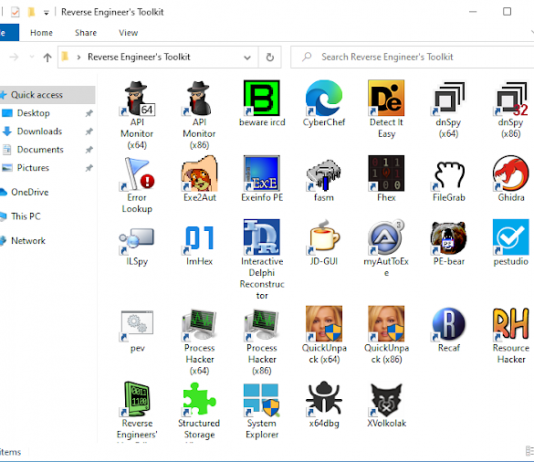
Task: Open This PC in navigation pane
Action: (x=26, y=217)
